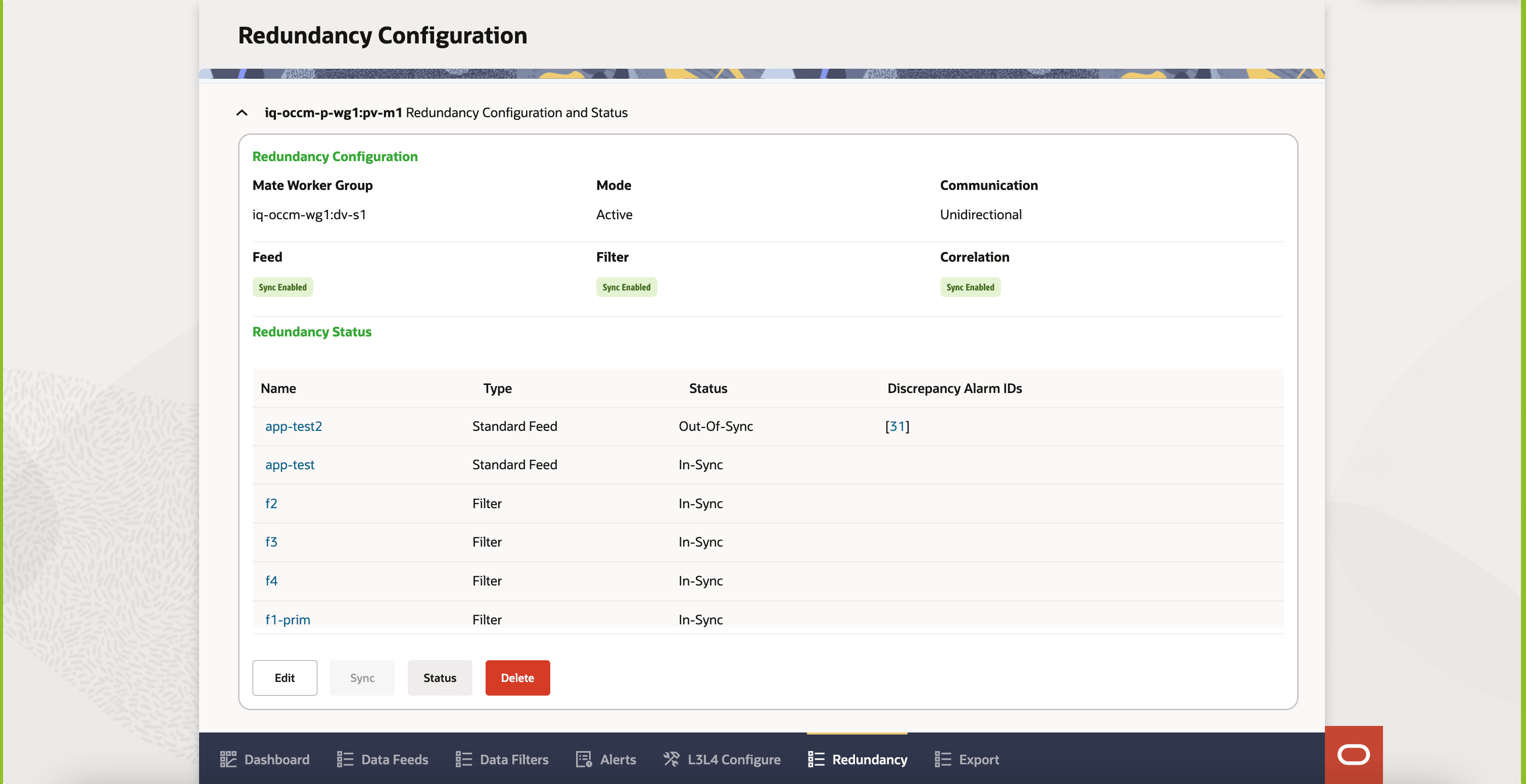Click the L3L4 Configure tools icon
Screen dimensions: 1526x784
pyautogui.click(x=671, y=759)
